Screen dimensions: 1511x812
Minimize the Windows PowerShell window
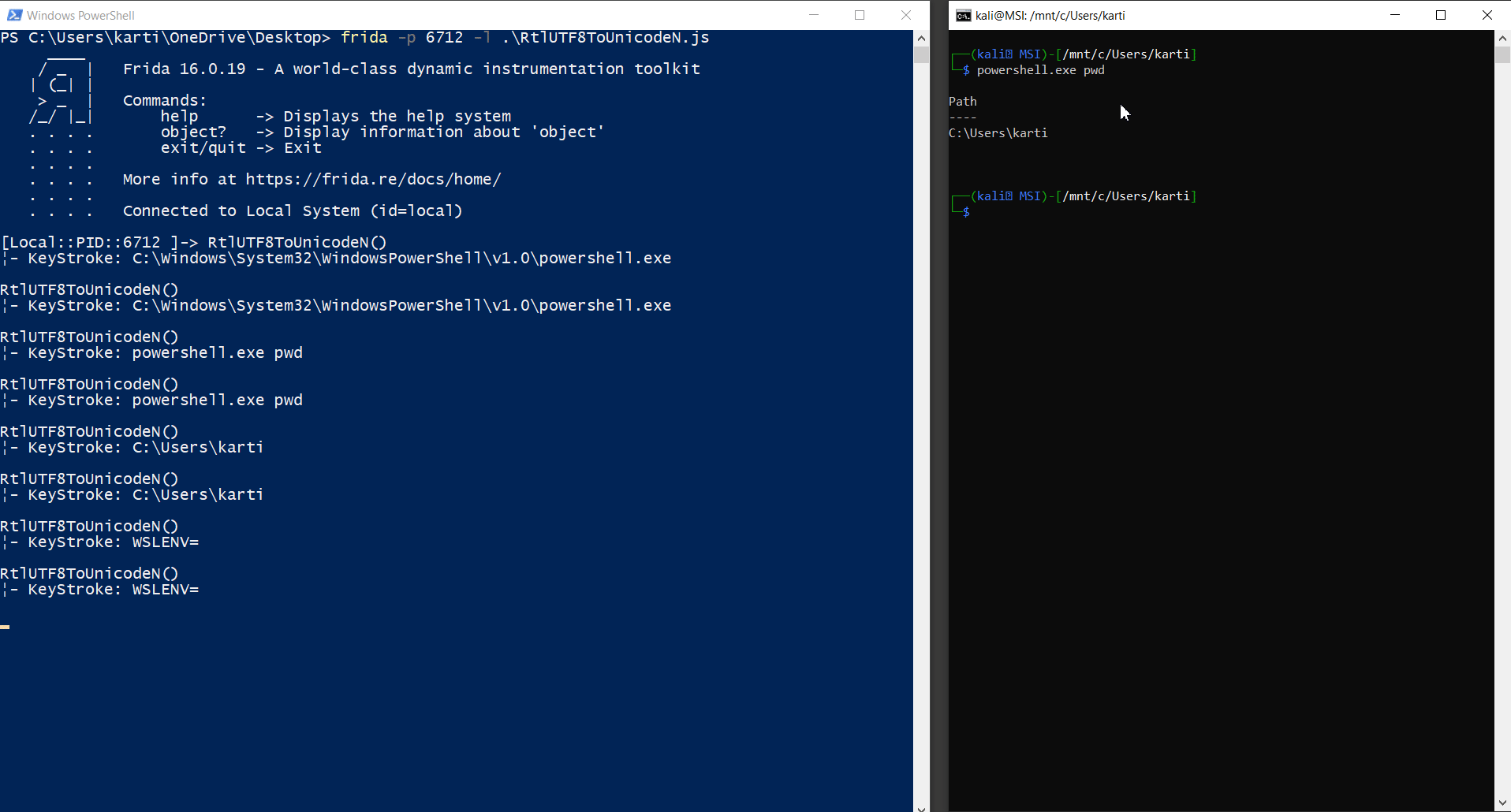click(814, 15)
